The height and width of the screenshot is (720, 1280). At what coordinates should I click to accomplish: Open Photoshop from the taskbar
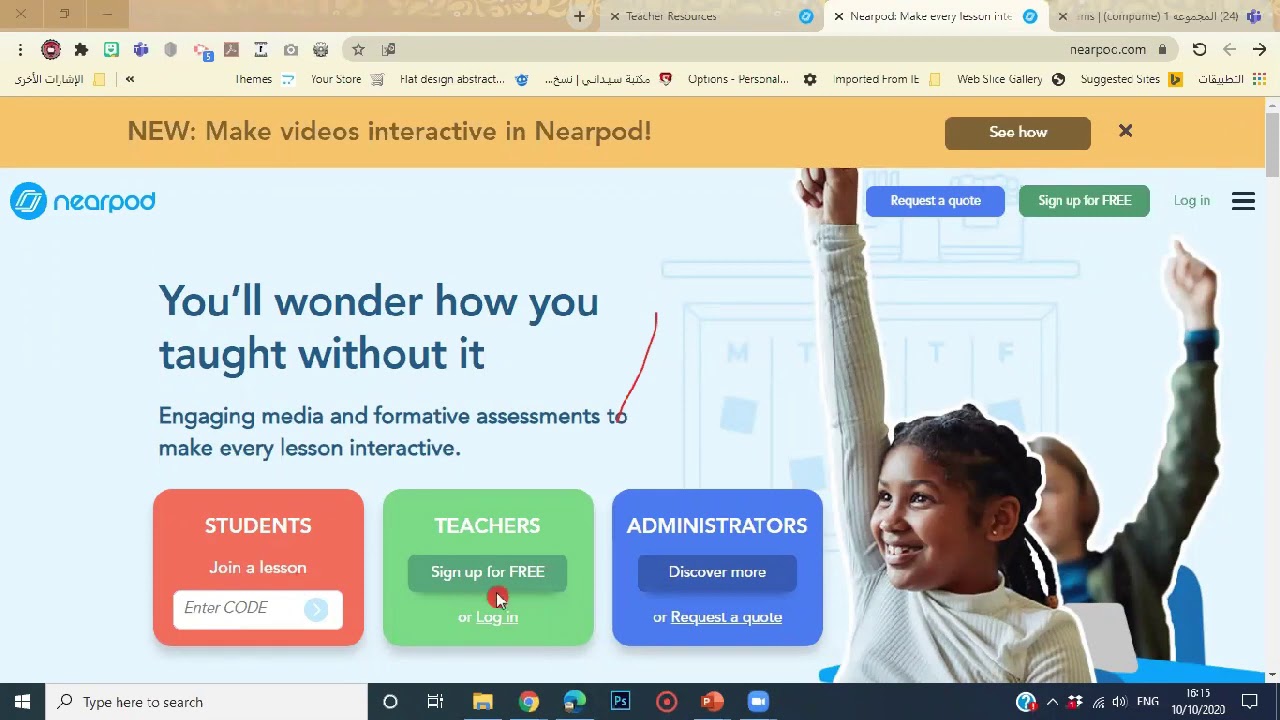click(620, 702)
